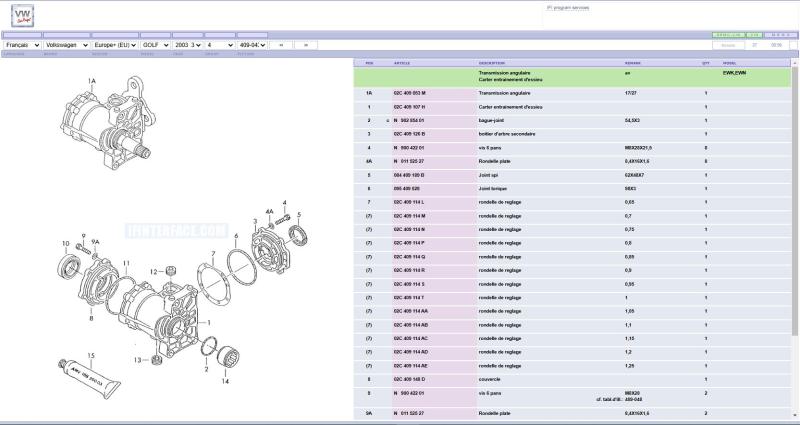800x425 pixels.
Task: Open the Volkswagen brand dropdown
Action: coord(67,45)
